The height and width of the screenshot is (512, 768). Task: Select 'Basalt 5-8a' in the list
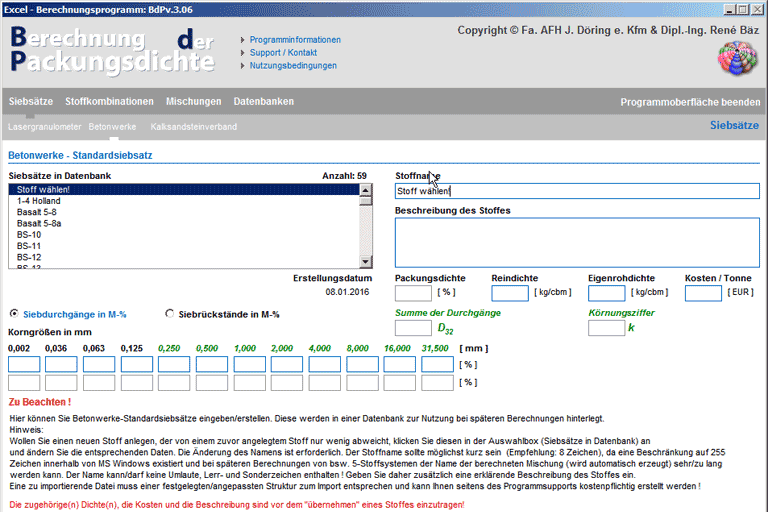pos(184,223)
